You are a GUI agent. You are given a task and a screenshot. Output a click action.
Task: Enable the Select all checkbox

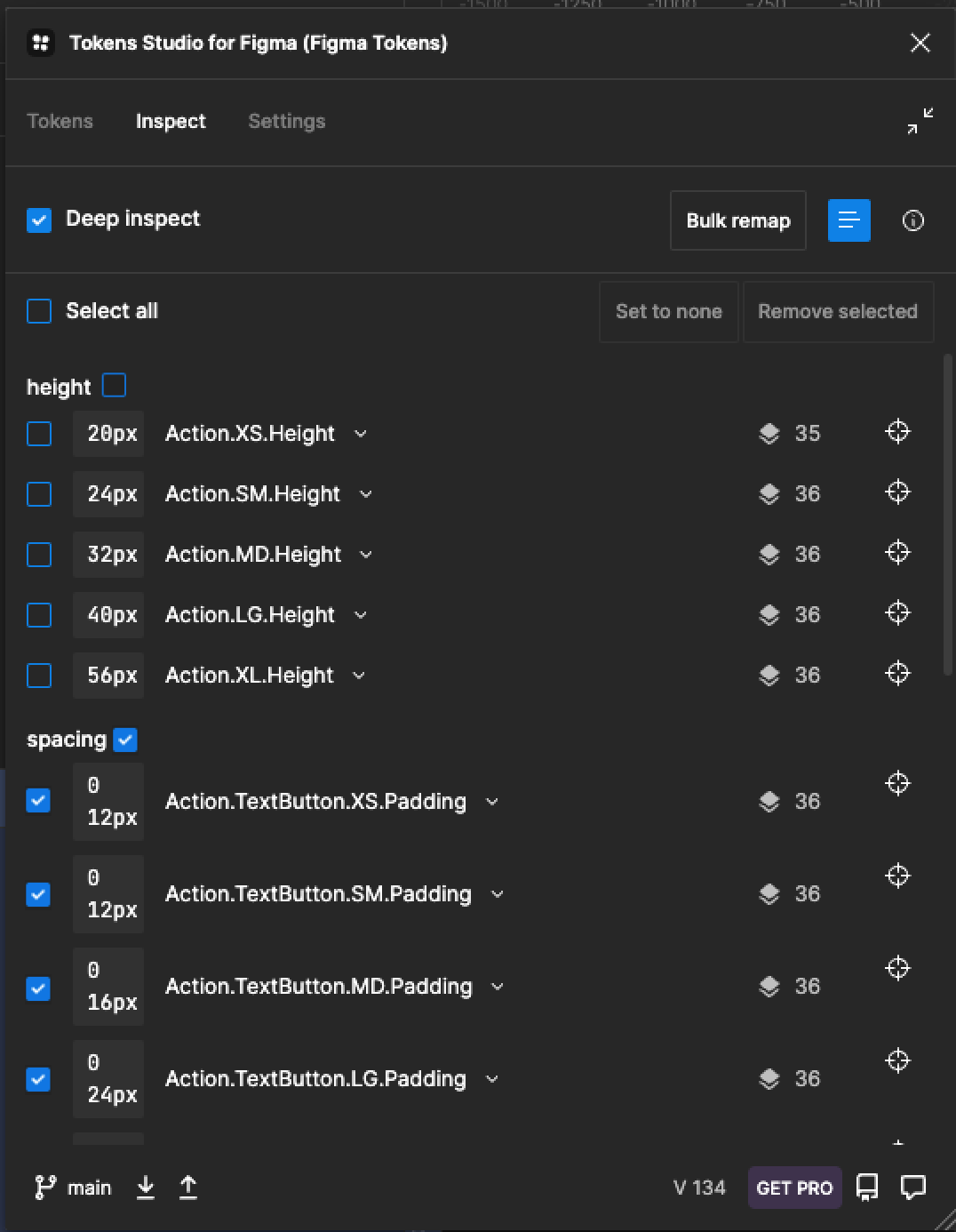click(39, 311)
